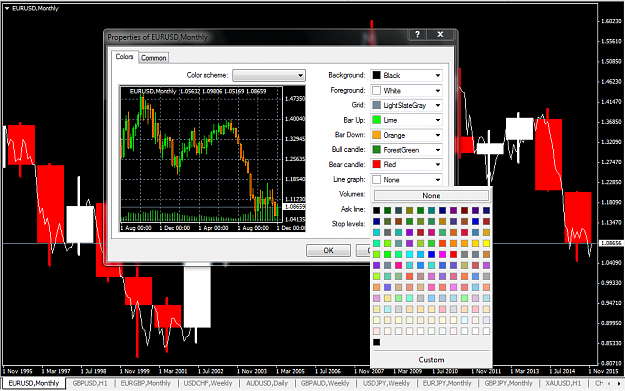This screenshot has width=625, height=391.
Task: Switch to the Common tab in Properties
Action: [x=153, y=58]
